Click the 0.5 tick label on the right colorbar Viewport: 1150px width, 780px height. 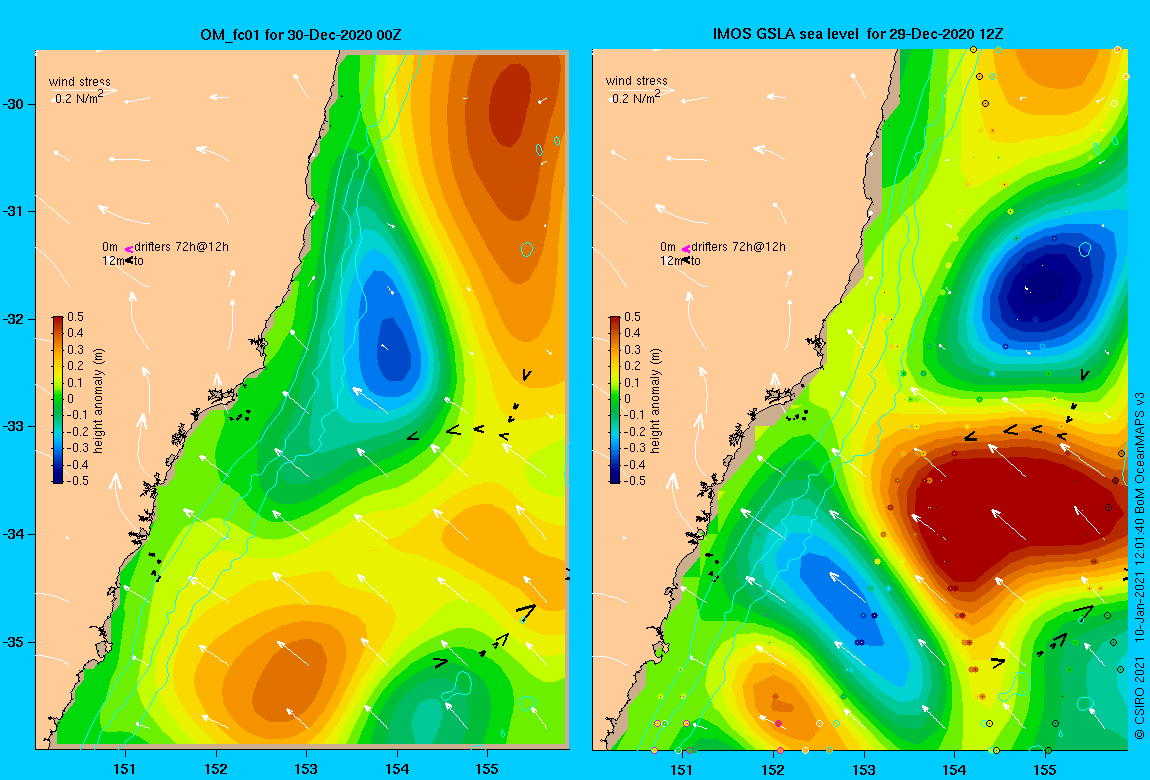click(x=632, y=317)
